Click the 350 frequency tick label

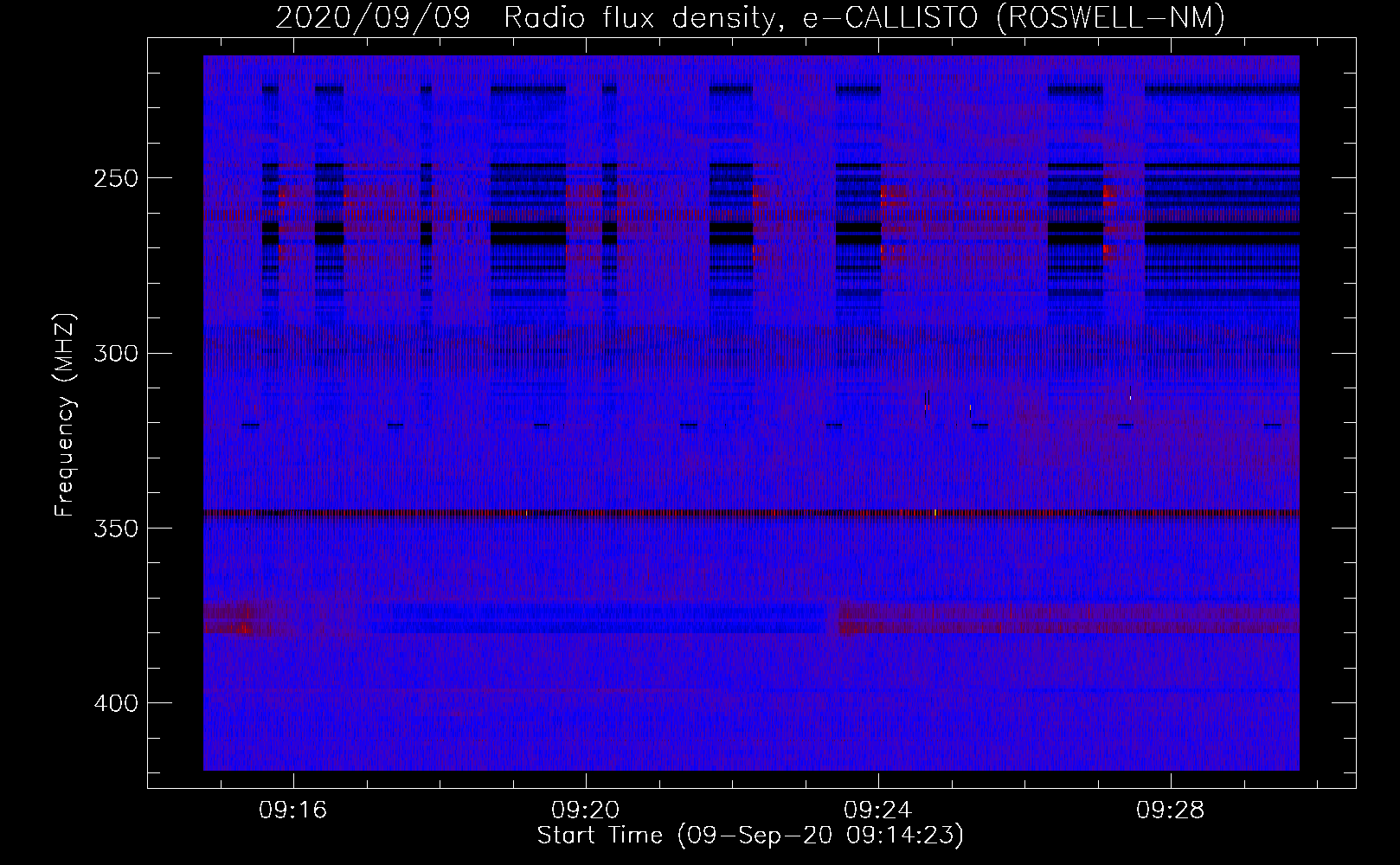(115, 529)
